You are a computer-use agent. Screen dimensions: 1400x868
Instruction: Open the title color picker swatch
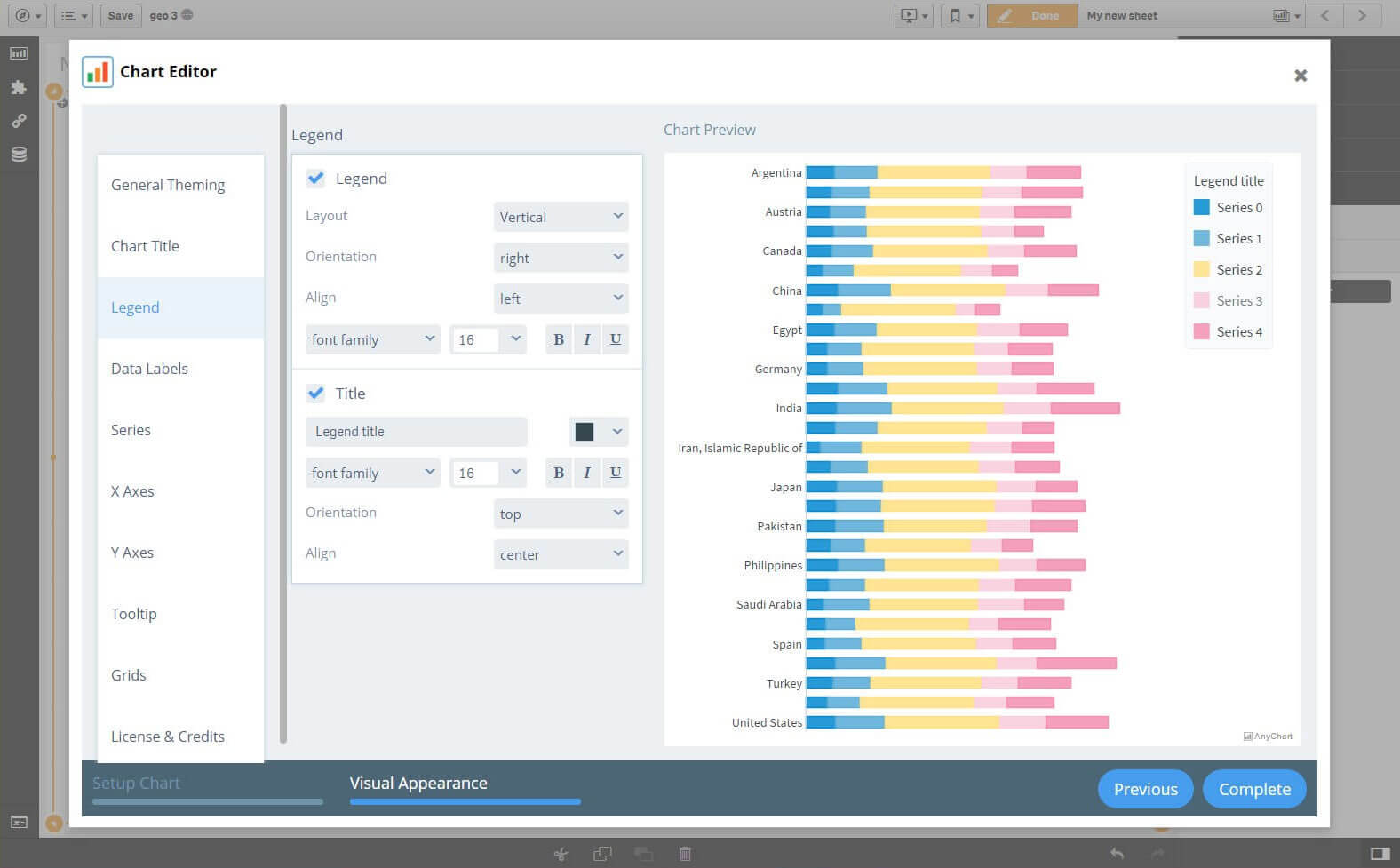tap(598, 432)
